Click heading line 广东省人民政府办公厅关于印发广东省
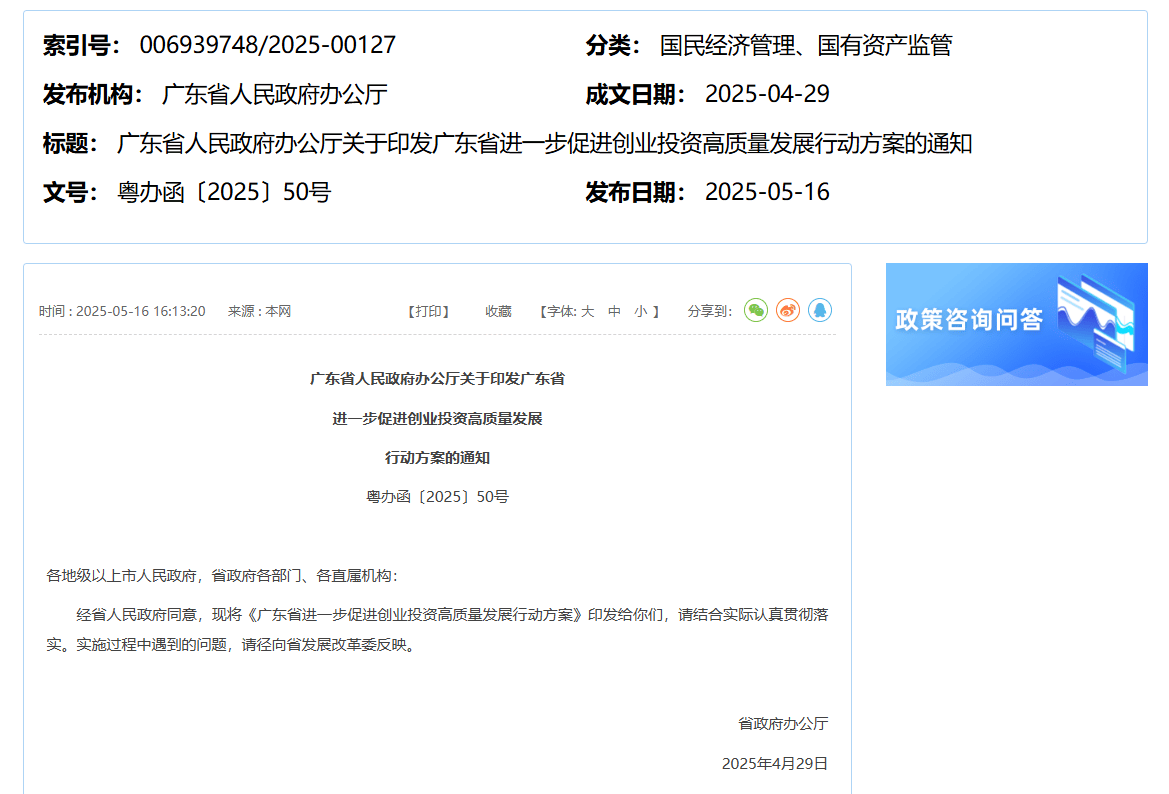1169x794 pixels. point(438,379)
